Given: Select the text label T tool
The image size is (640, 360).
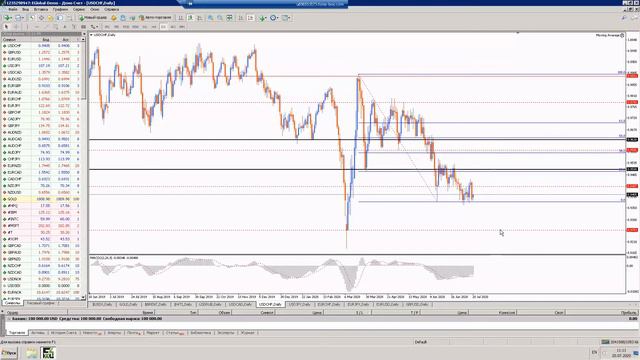Looking at the screenshot, I should 74,27.
